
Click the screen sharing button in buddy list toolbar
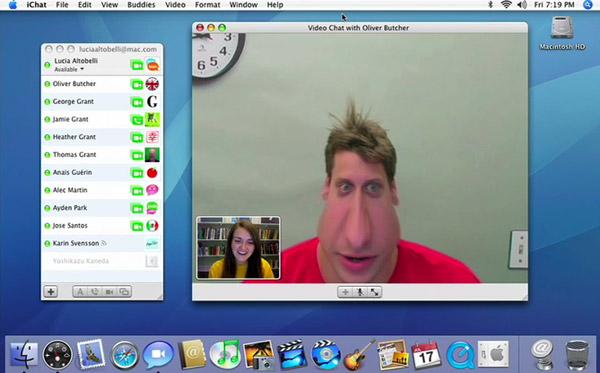[x=124, y=292]
